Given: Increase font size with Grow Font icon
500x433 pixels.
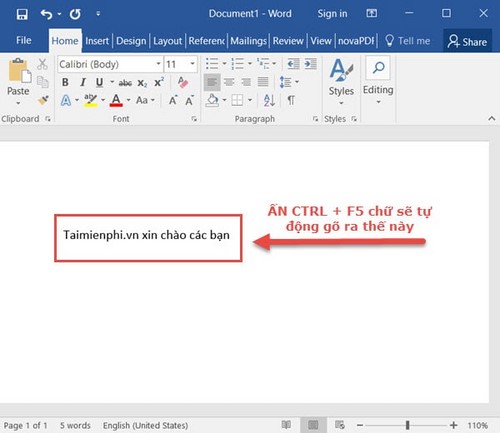Looking at the screenshot, I should [x=173, y=100].
